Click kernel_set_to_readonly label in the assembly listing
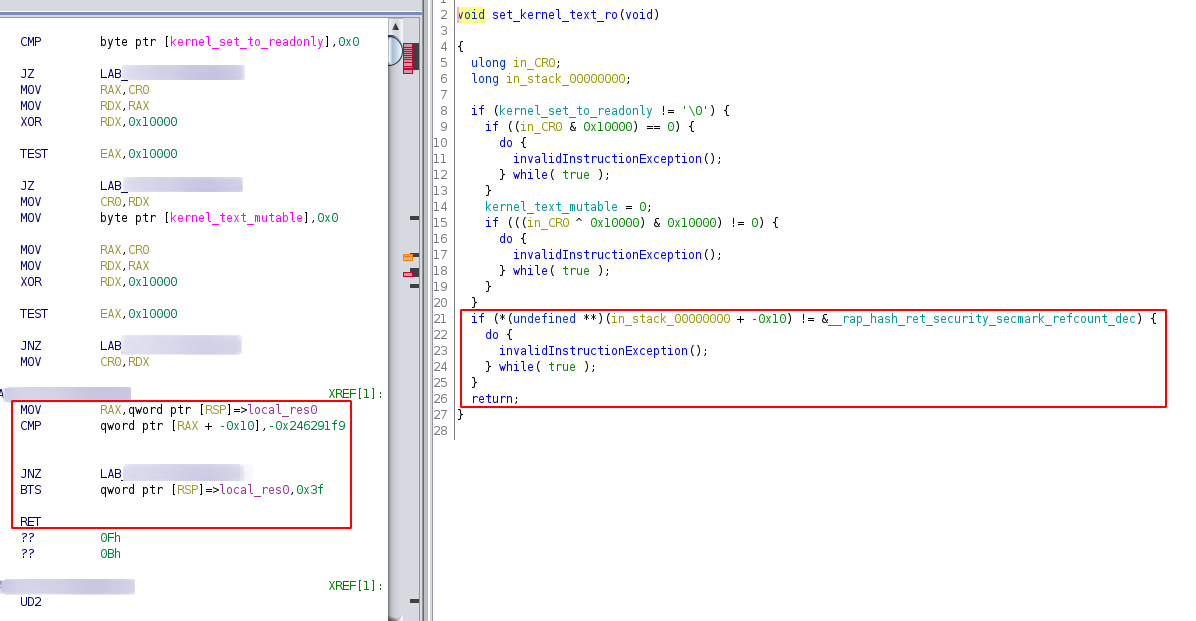Screen dimensions: 1196x621 tap(246, 42)
